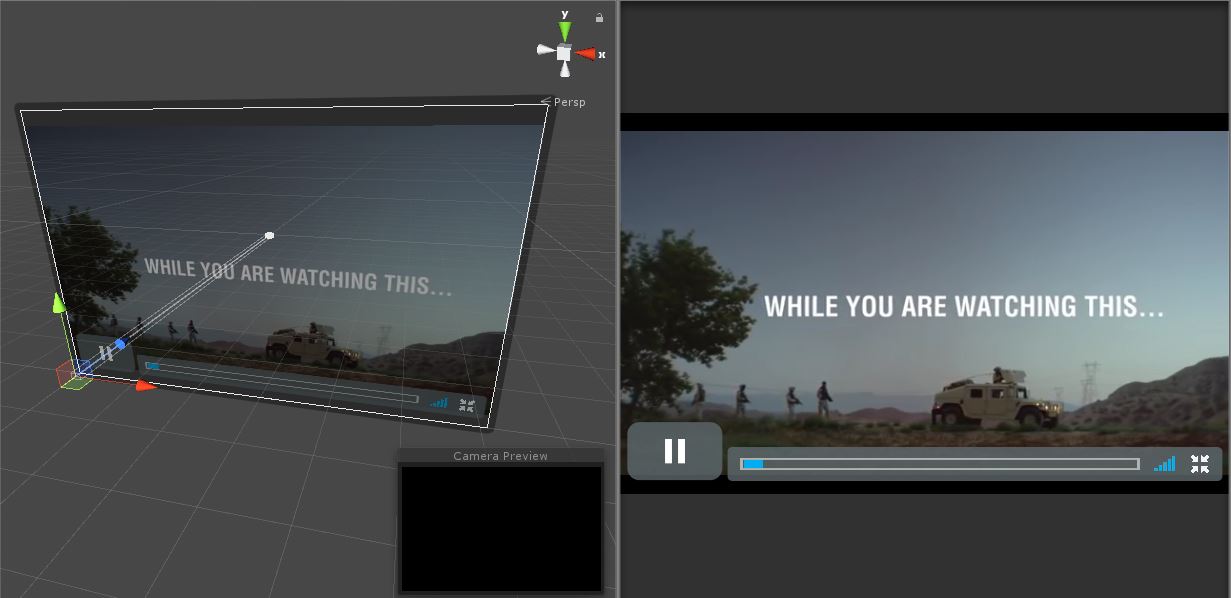Click the Scene view fullscreen collapse icon
This screenshot has height=598, width=1231.
(467, 405)
